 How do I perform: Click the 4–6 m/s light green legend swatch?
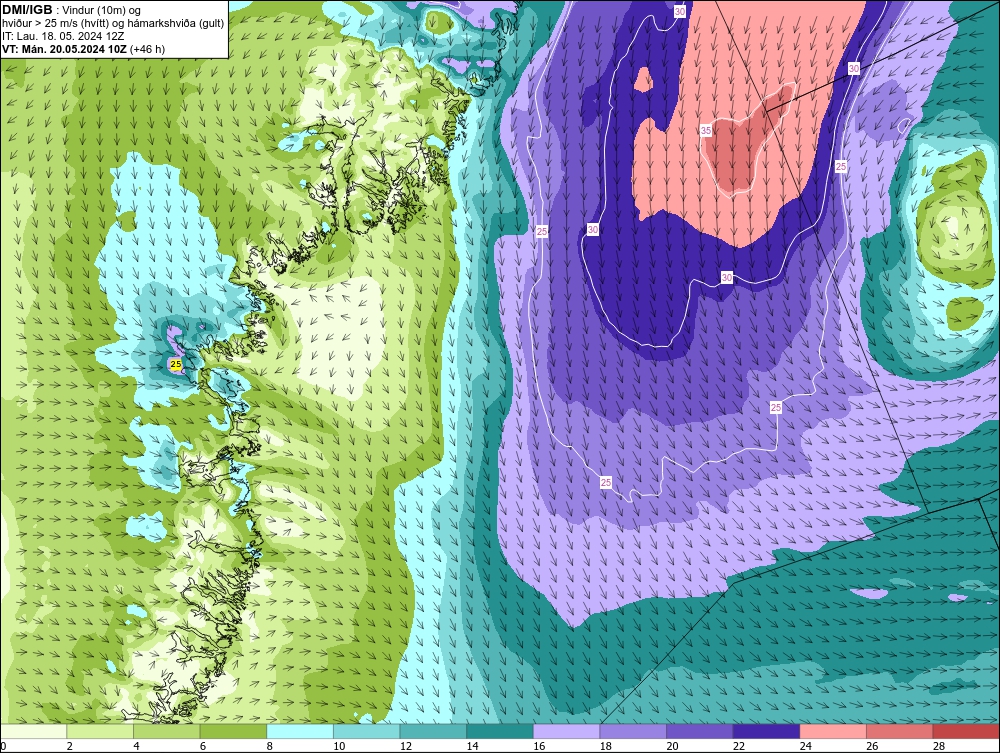click(x=166, y=731)
